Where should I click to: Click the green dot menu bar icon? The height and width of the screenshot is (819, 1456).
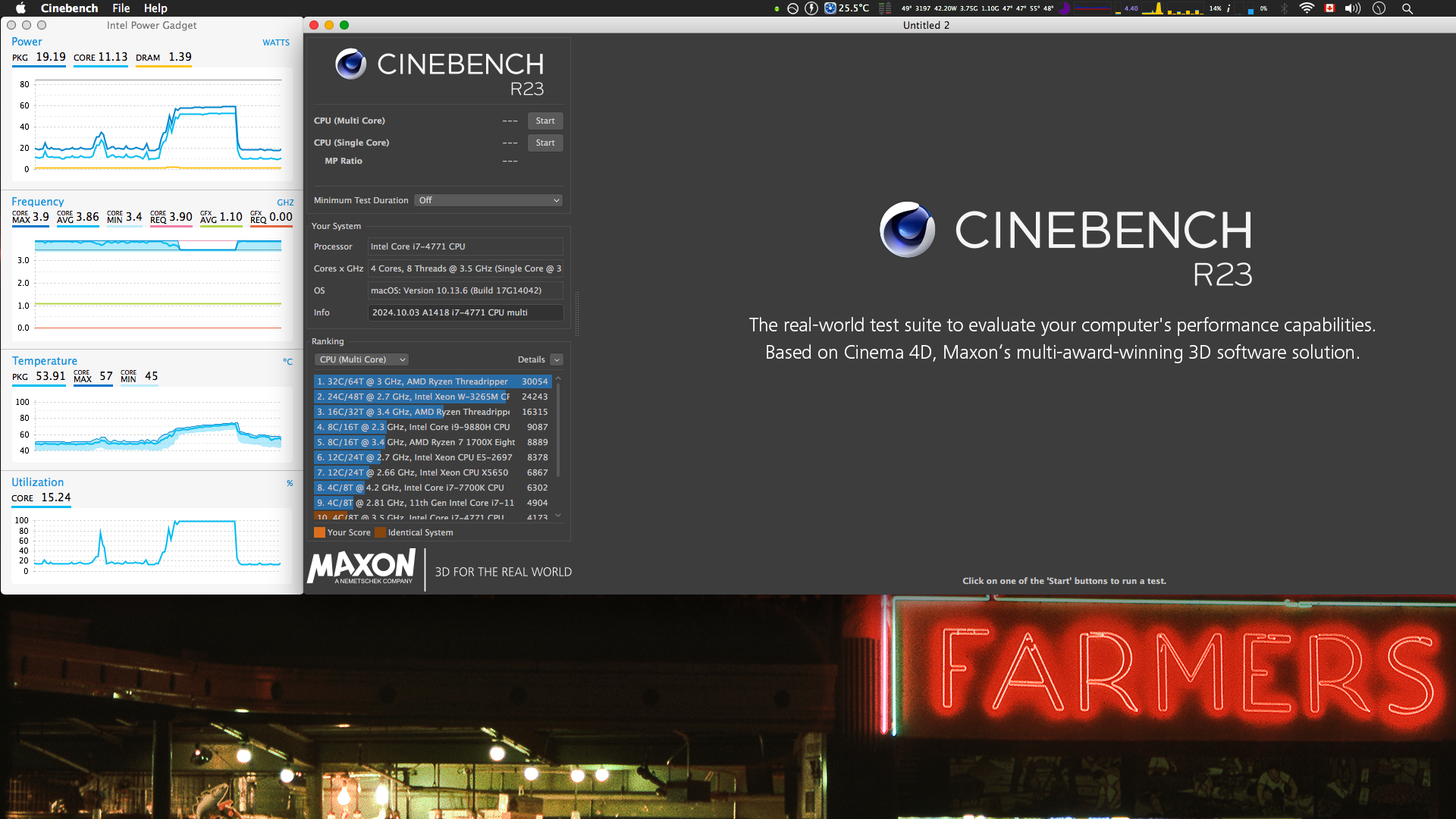tap(777, 9)
